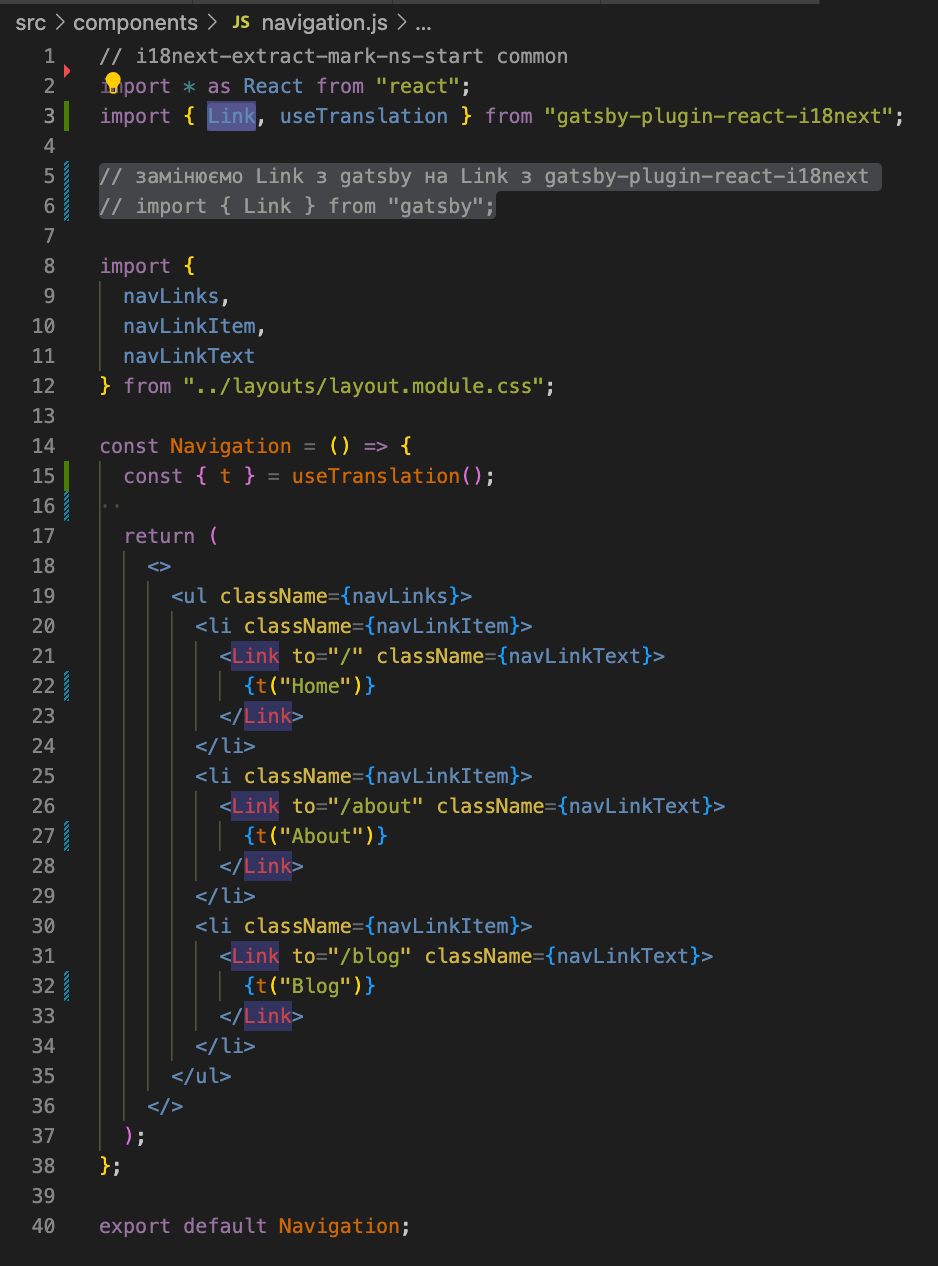Image resolution: width=938 pixels, height=1266 pixels.
Task: Click line number 40 in the gutter
Action: 43,1226
